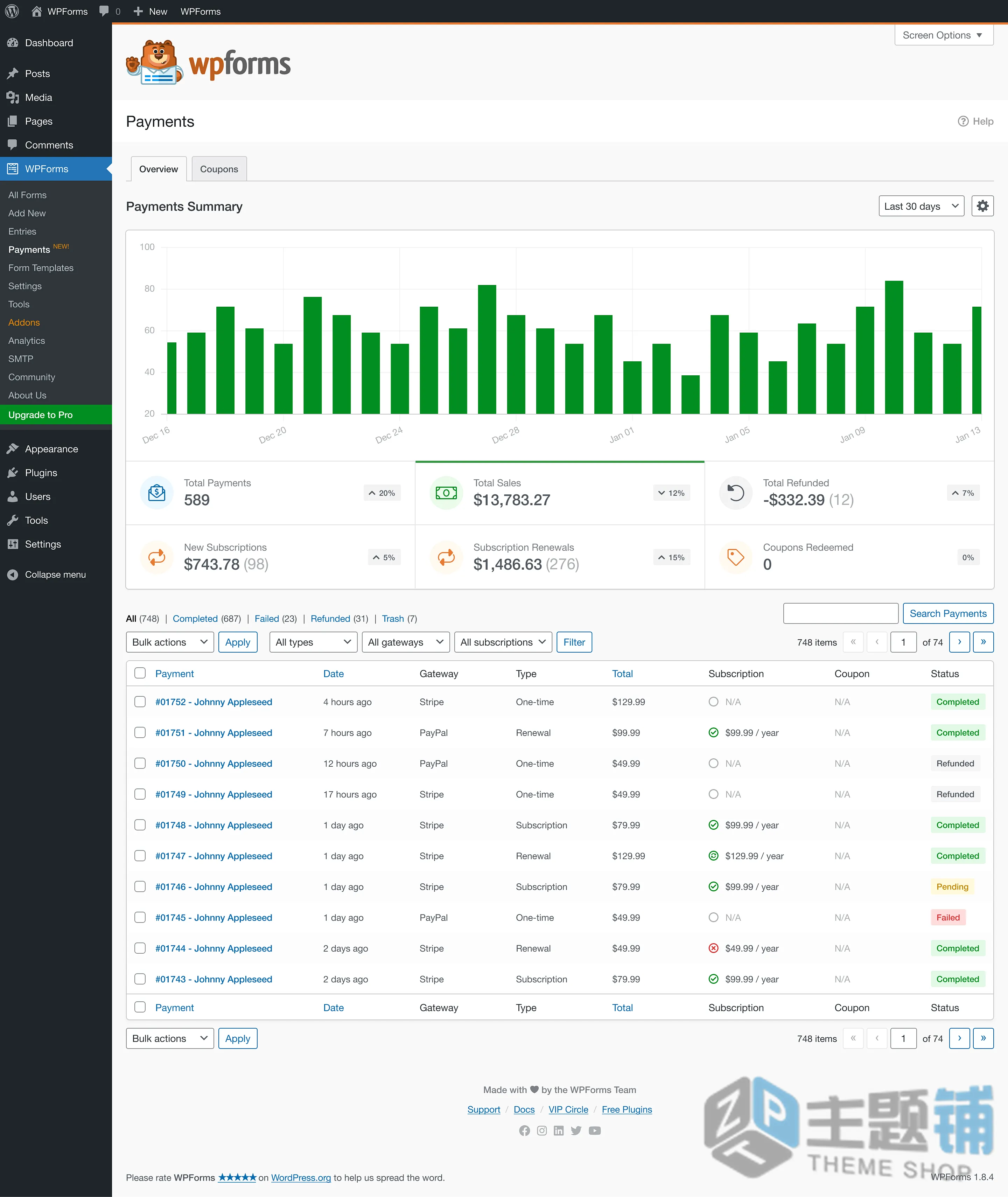This screenshot has height=1197, width=1008.
Task: Open payment #01748 - Johnny Appleseed
Action: 214,825
